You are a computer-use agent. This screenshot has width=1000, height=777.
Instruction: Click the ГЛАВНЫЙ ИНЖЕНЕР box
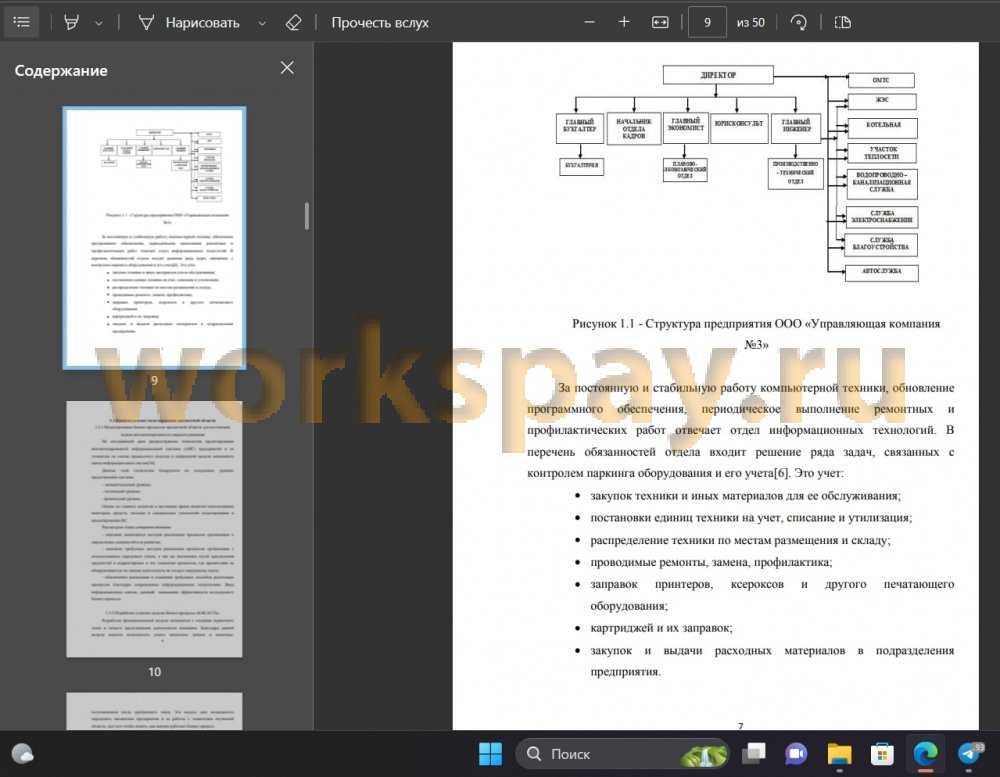(x=797, y=127)
